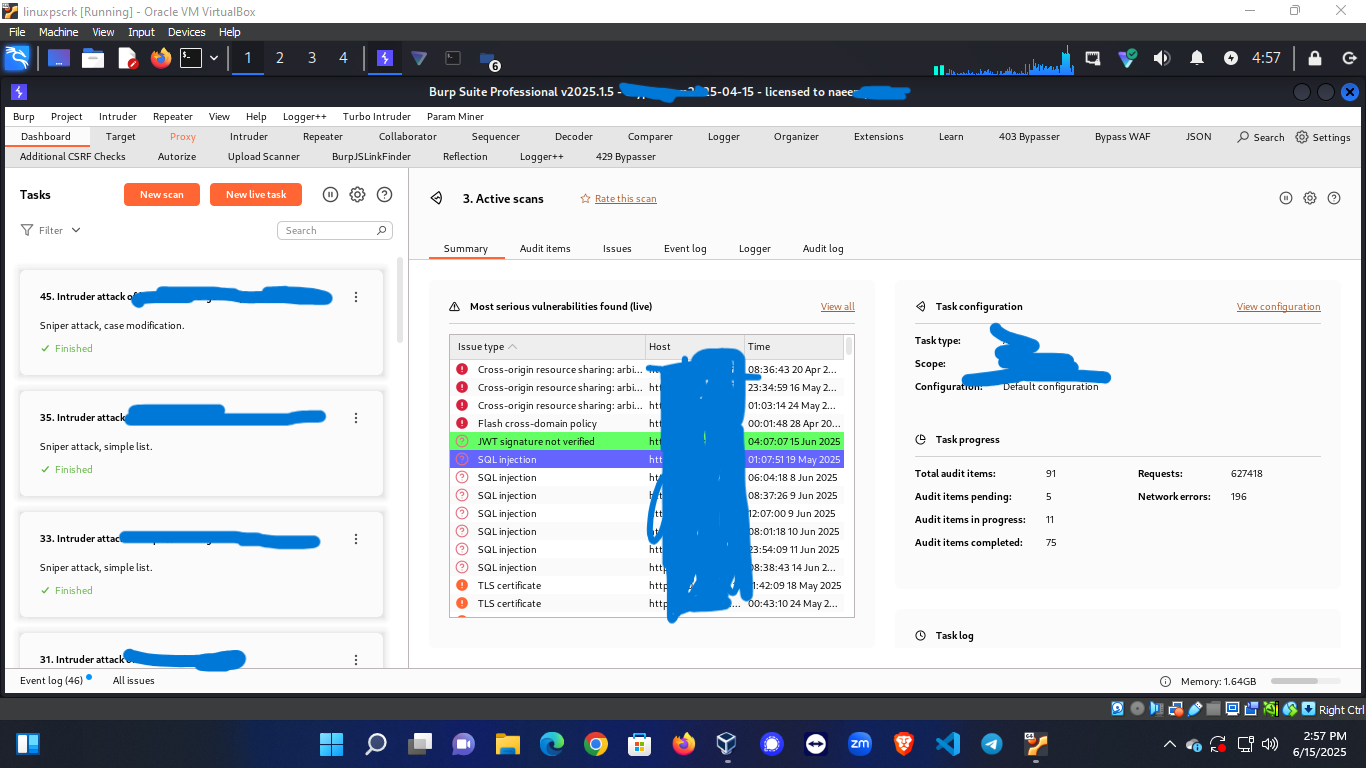Open Telegram from Windows taskbar
Screen dimensions: 1366x768
click(991, 744)
